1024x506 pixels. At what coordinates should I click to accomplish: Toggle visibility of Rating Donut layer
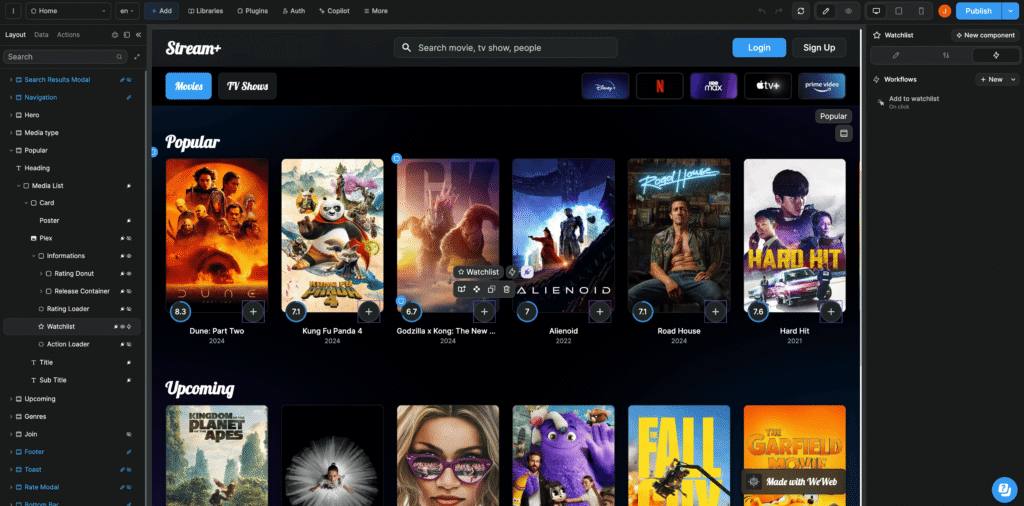129,274
